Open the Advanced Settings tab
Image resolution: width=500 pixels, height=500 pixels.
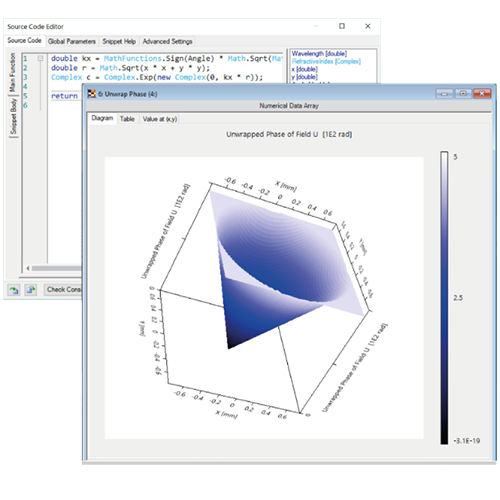[167, 41]
